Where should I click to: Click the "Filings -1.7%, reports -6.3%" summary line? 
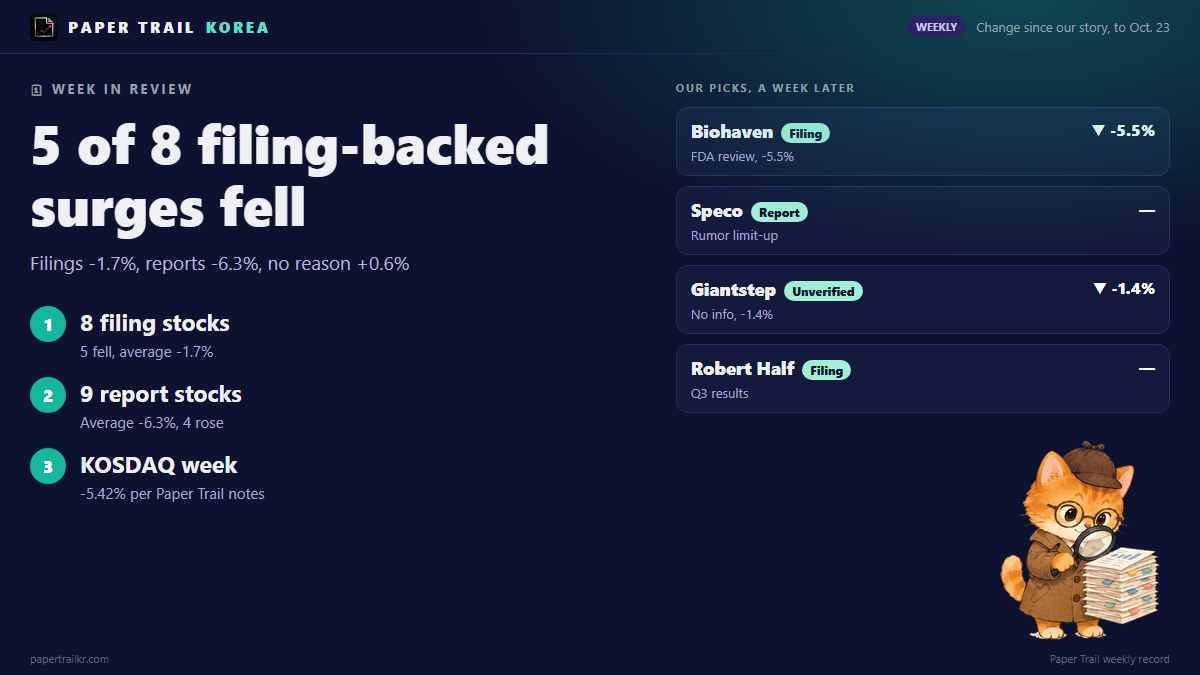(x=220, y=264)
